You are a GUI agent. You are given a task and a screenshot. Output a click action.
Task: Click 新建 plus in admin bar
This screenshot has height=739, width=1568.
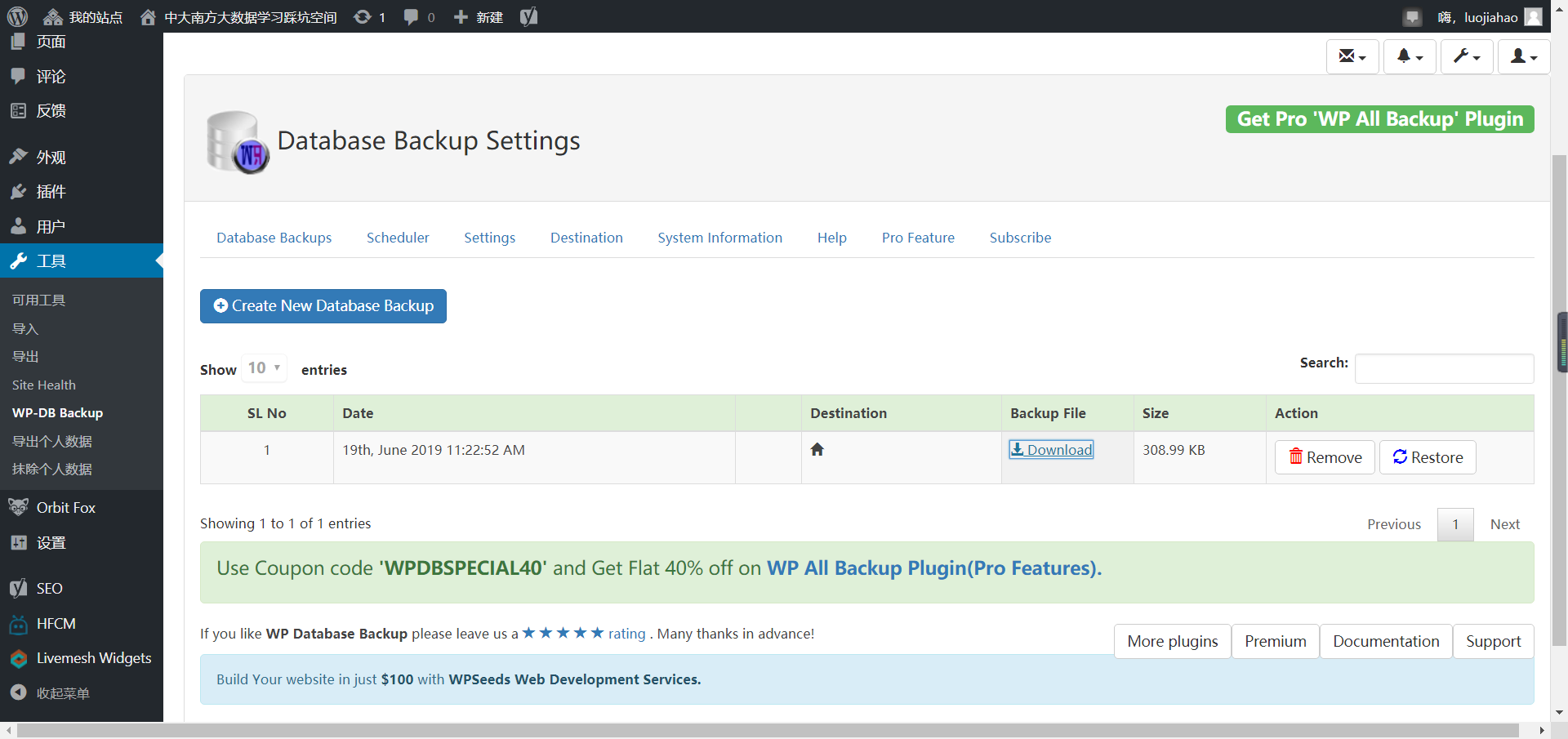point(478,17)
